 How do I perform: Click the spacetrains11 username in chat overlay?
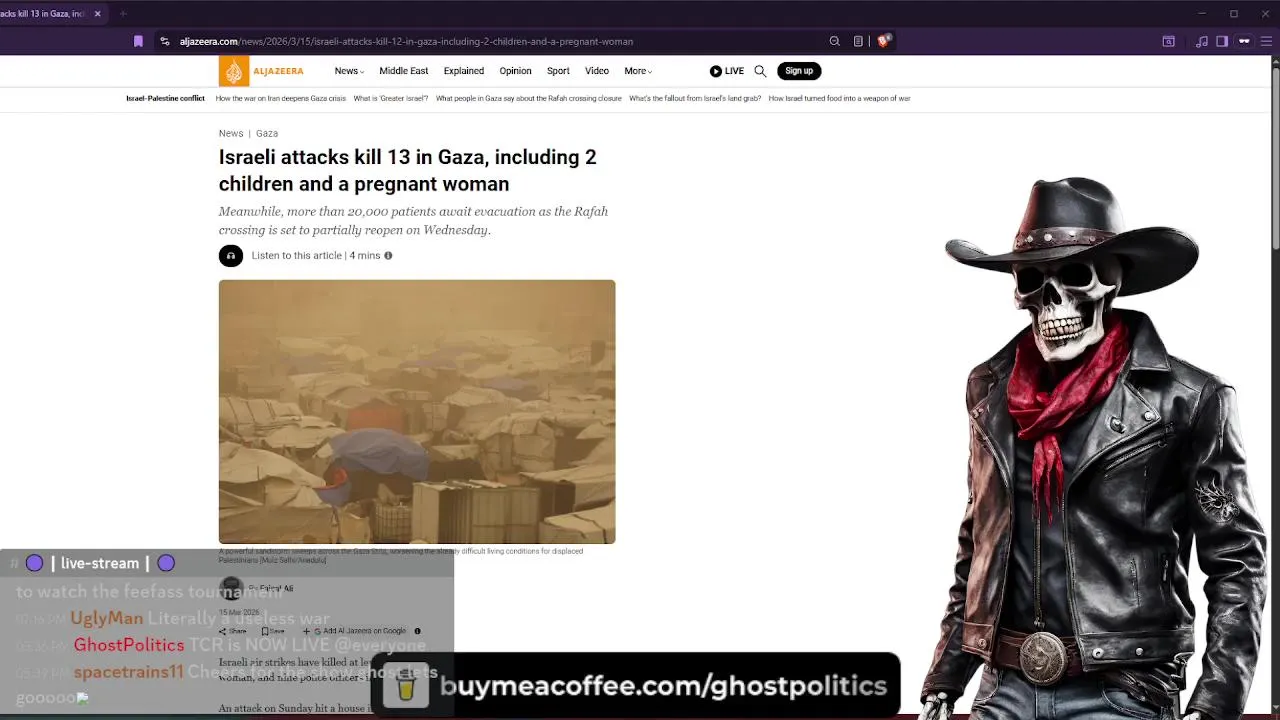(x=129, y=672)
